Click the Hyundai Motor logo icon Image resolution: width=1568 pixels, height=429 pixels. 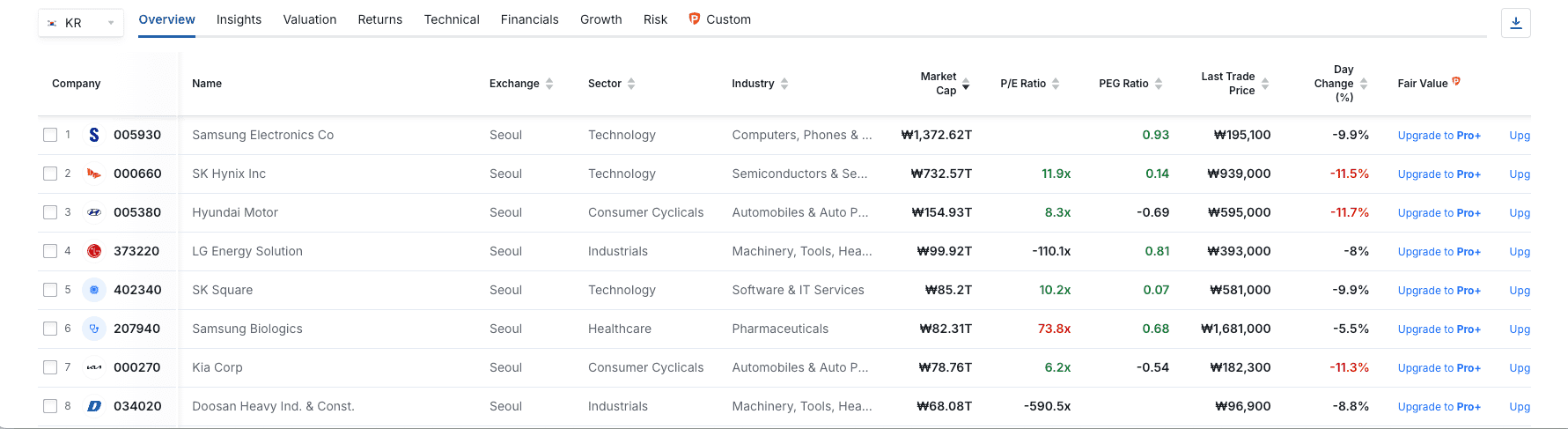(x=94, y=212)
